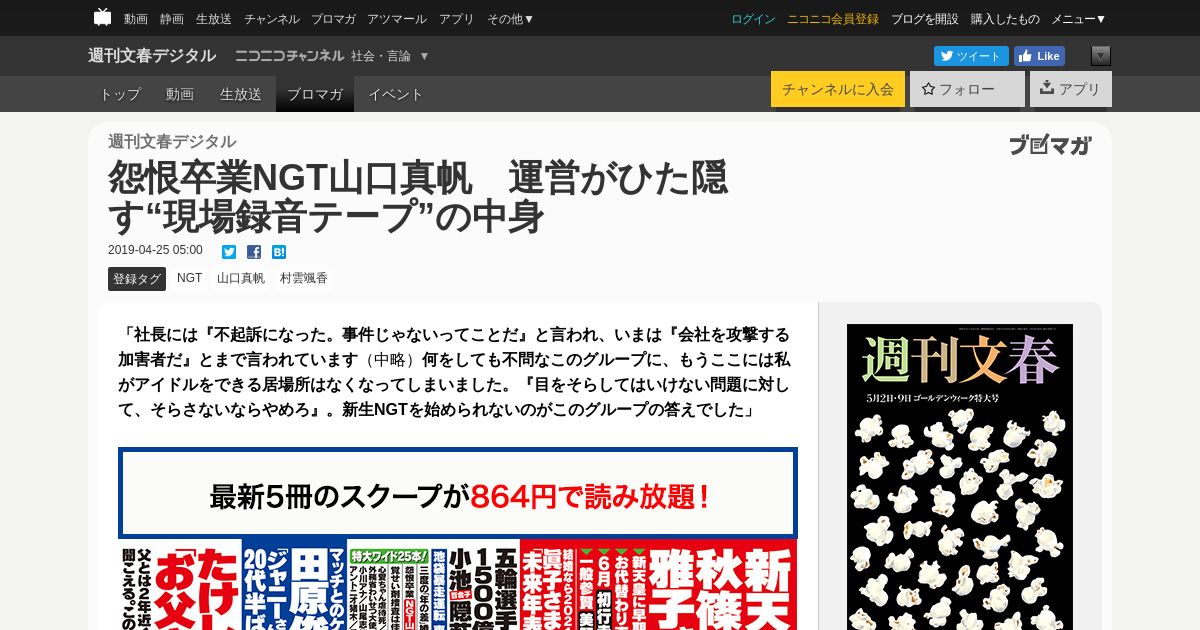Switch to channel トップ tab
Viewport: 1200px width, 630px height.
120,94
